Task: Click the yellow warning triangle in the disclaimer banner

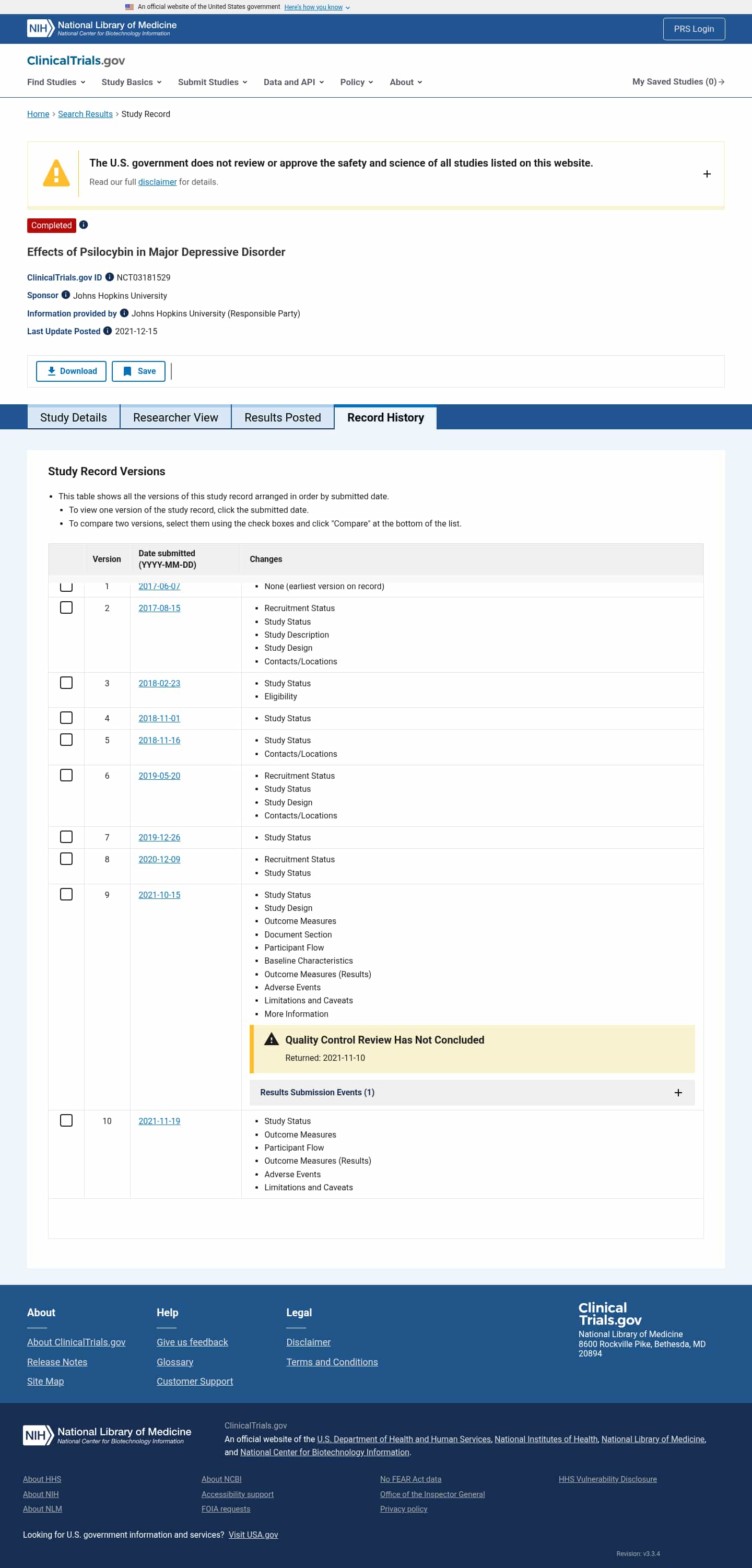Action: 56,173
